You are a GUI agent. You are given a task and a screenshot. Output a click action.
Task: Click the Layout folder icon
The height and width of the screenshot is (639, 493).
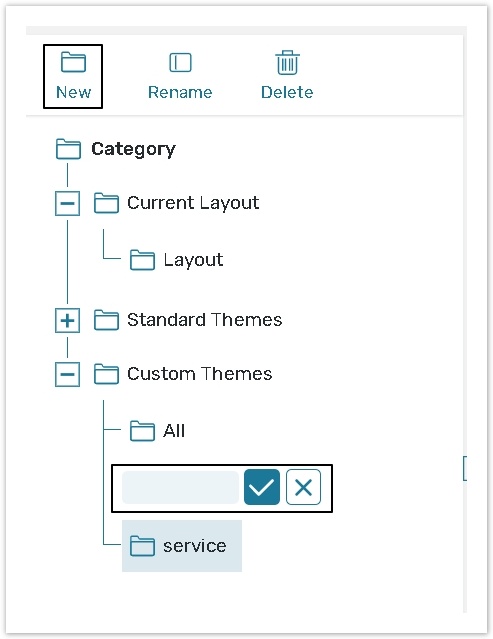click(142, 260)
